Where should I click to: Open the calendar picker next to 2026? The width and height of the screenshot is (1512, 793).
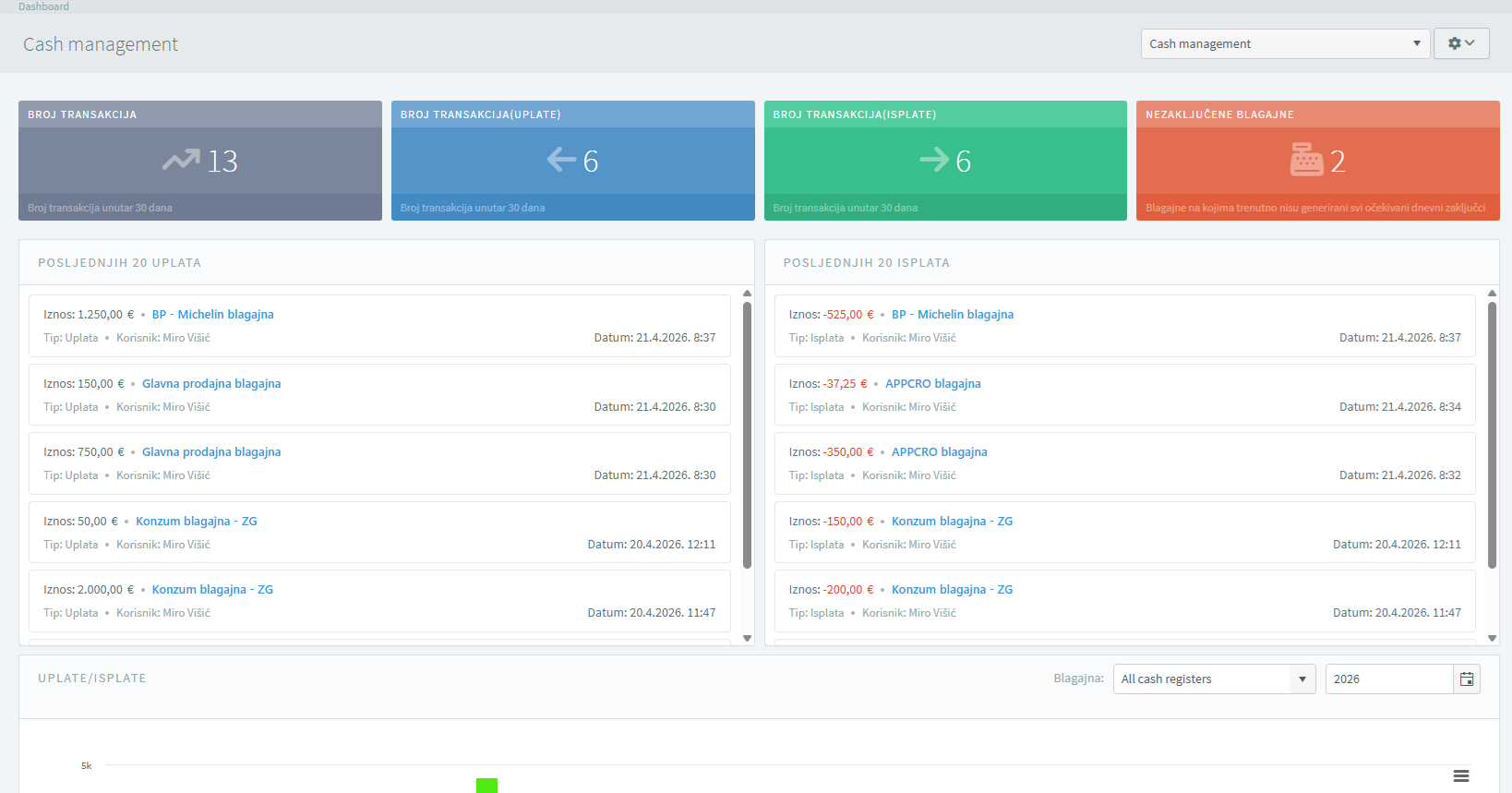tap(1466, 679)
